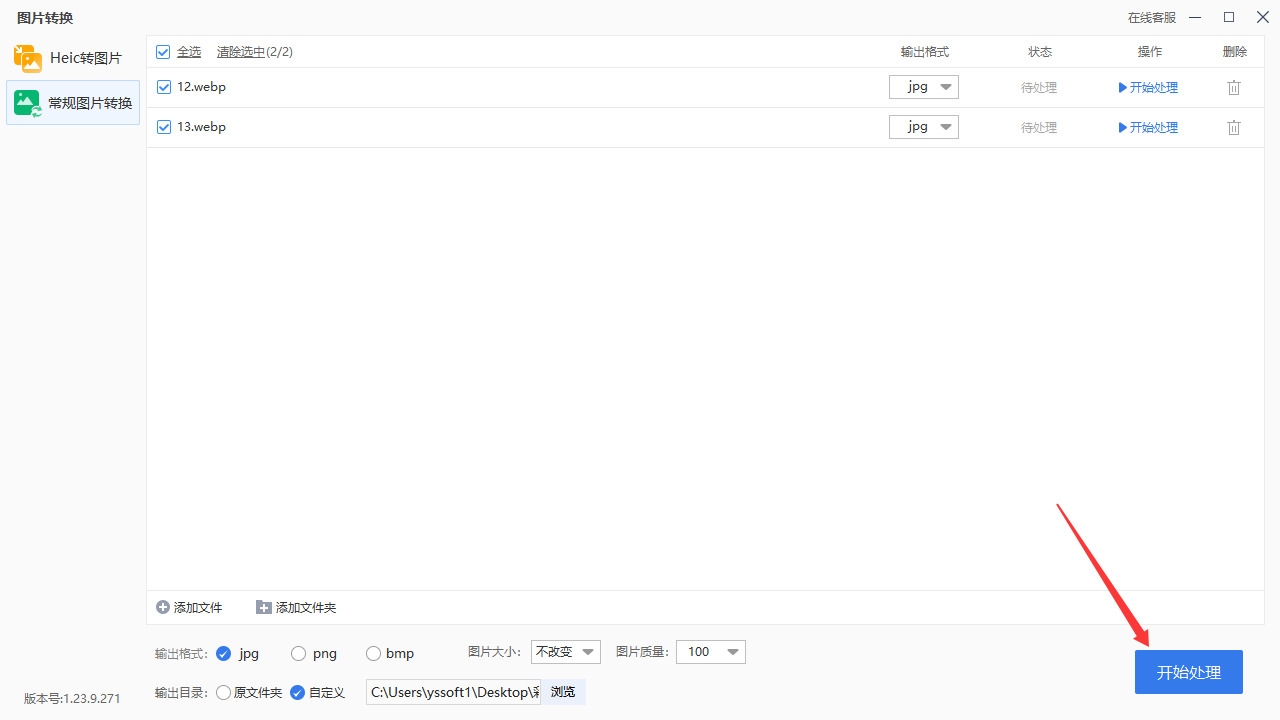Click the output directory path field

454,692
